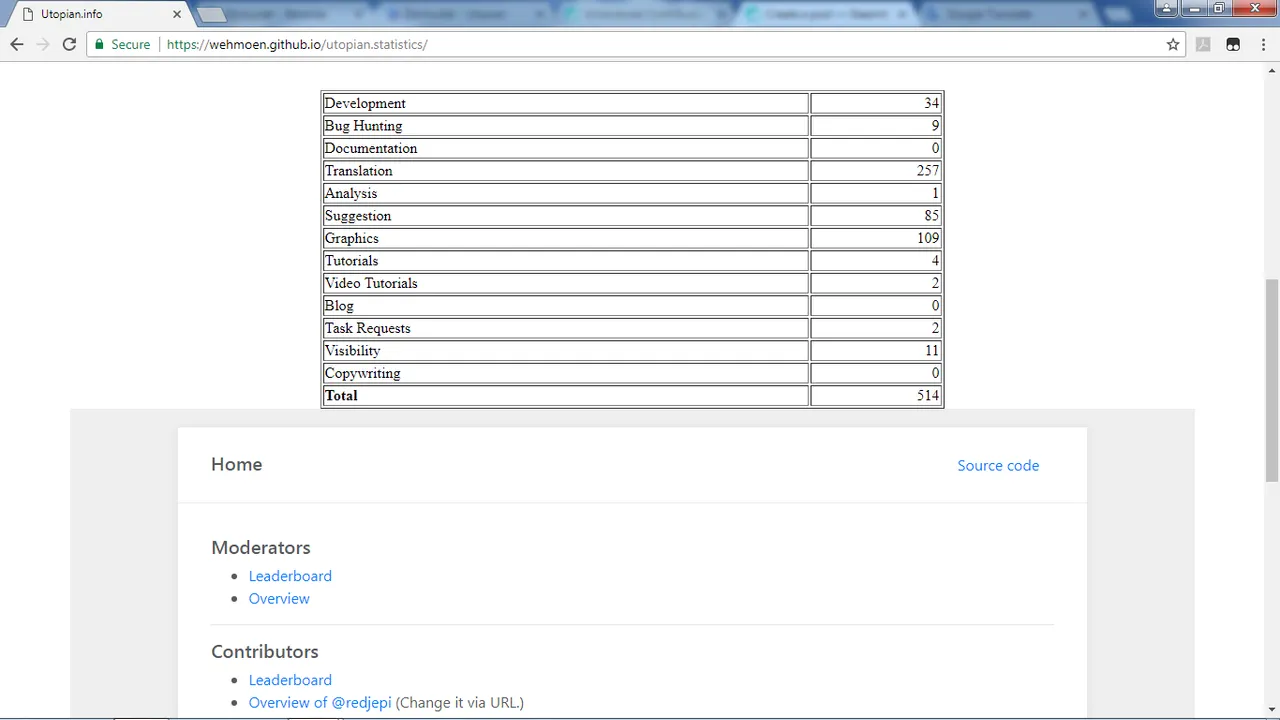Select the Analysis row label
Image resolution: width=1280 pixels, height=720 pixels.
tap(351, 193)
